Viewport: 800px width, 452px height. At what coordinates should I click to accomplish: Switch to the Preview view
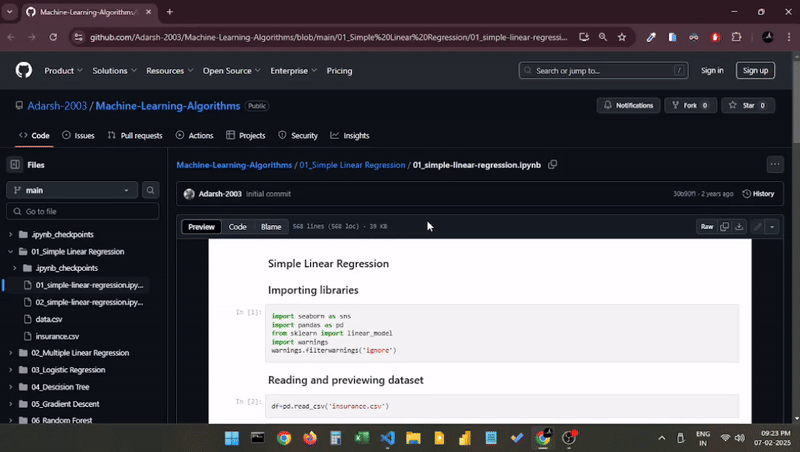[202, 227]
